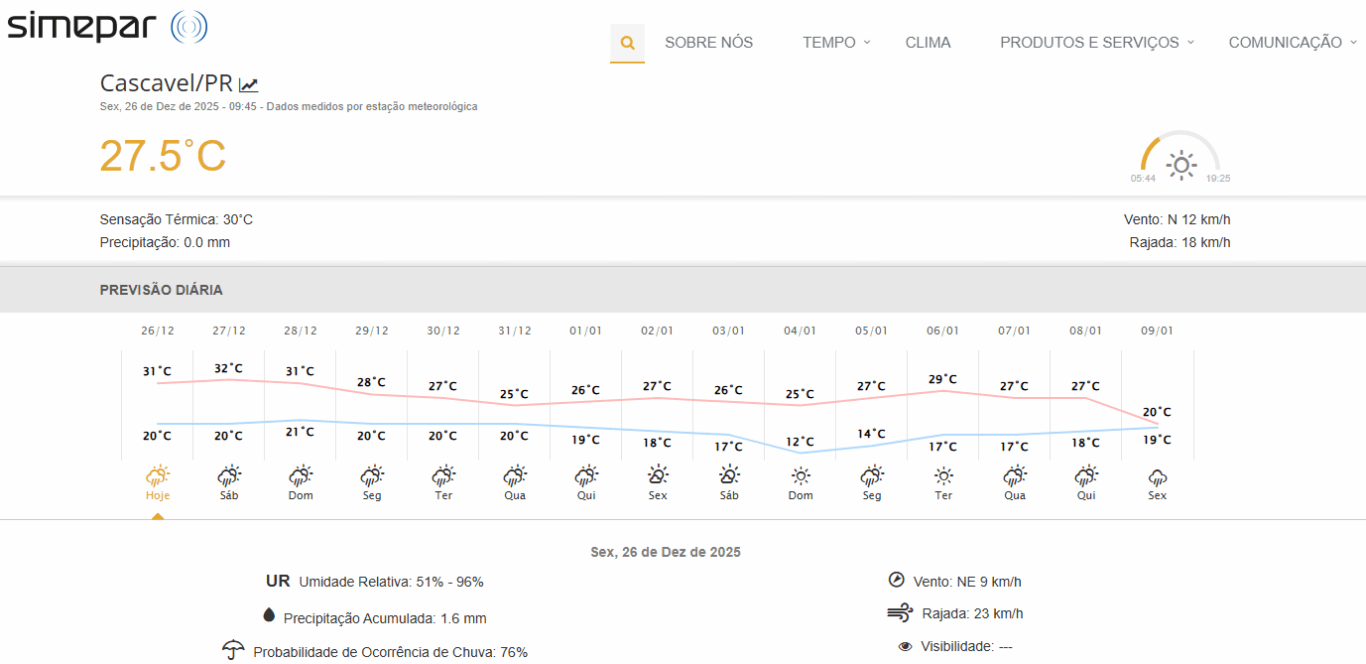
Task: Click the 28/12 date column header
Action: 300,331
